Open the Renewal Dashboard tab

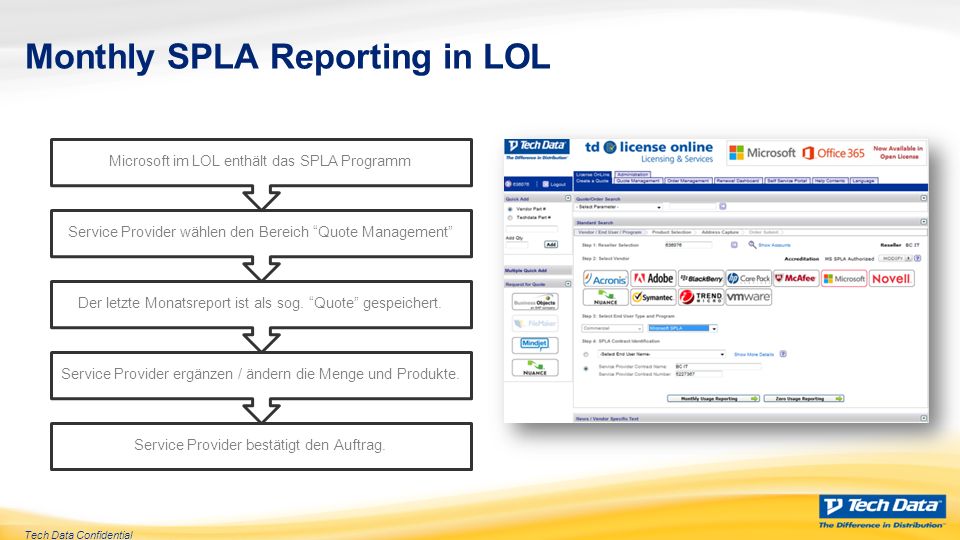click(738, 181)
